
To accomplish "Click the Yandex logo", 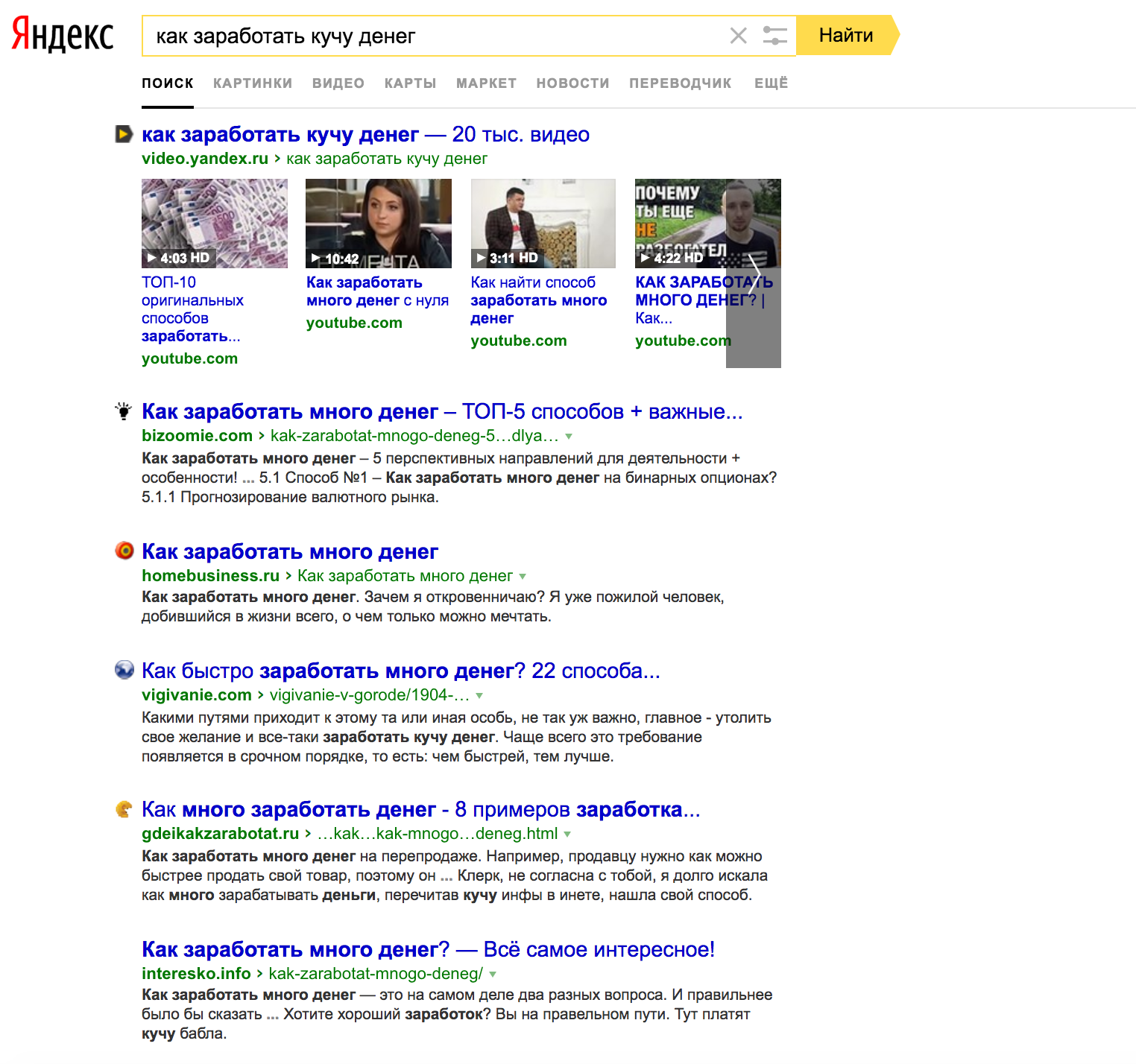I will 63,35.
